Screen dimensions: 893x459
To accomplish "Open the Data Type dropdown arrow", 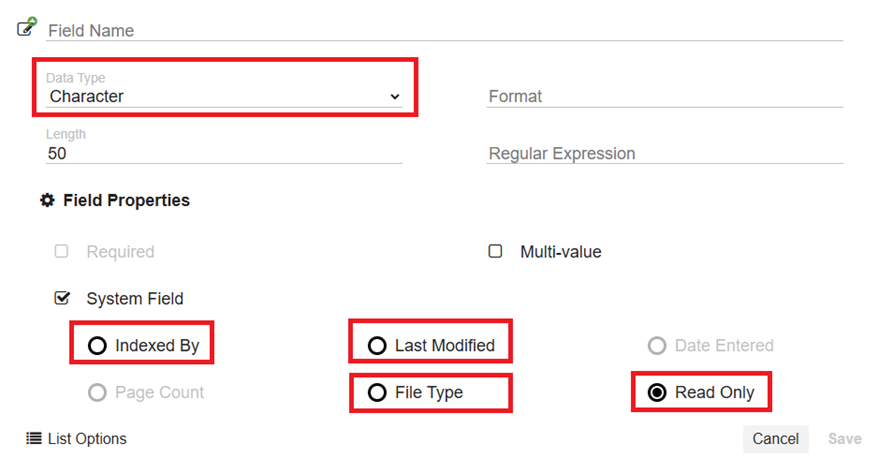I will pyautogui.click(x=395, y=97).
